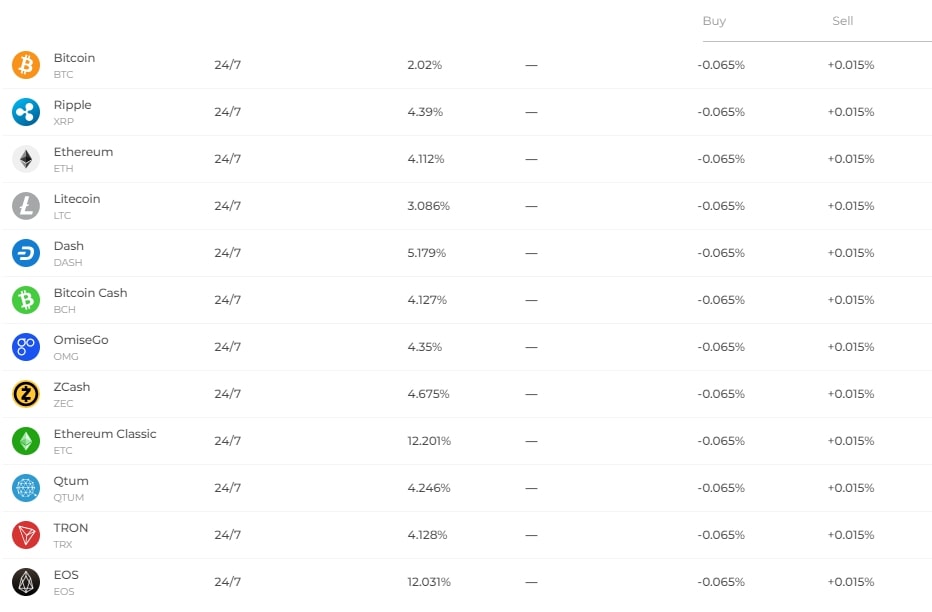Image resolution: width=932 pixels, height=612 pixels.
Task: Click the black EOS icon
Action: (26, 582)
